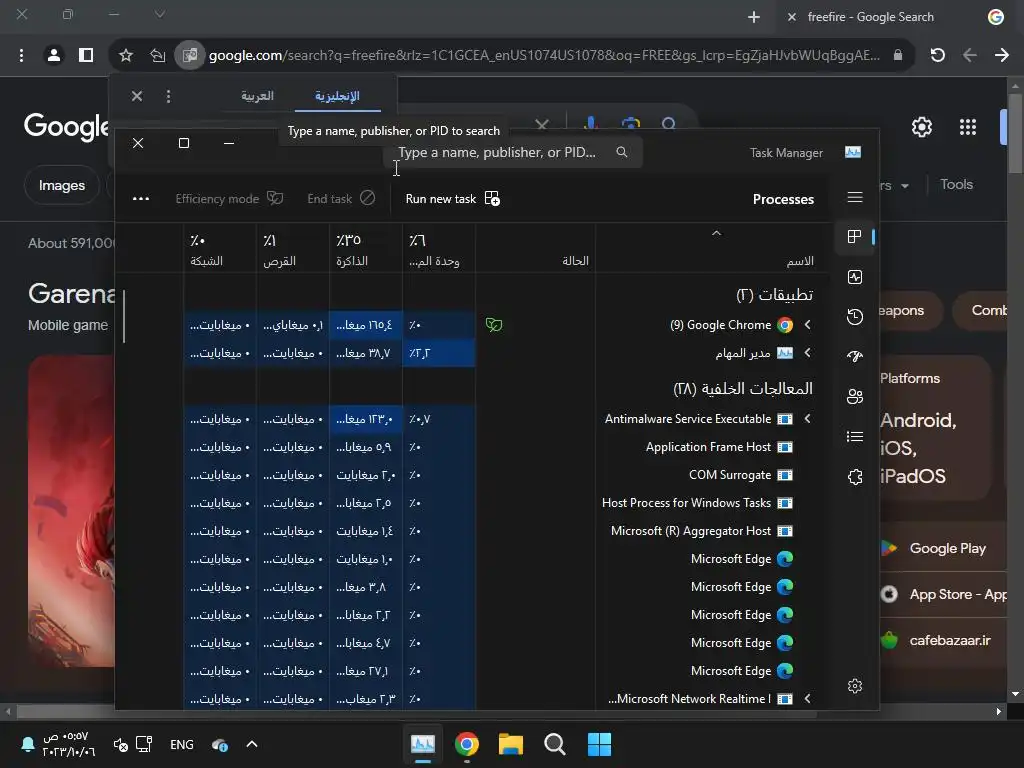Click the translate icon in address bar
The width and height of the screenshot is (1024, 768).
tap(189, 56)
